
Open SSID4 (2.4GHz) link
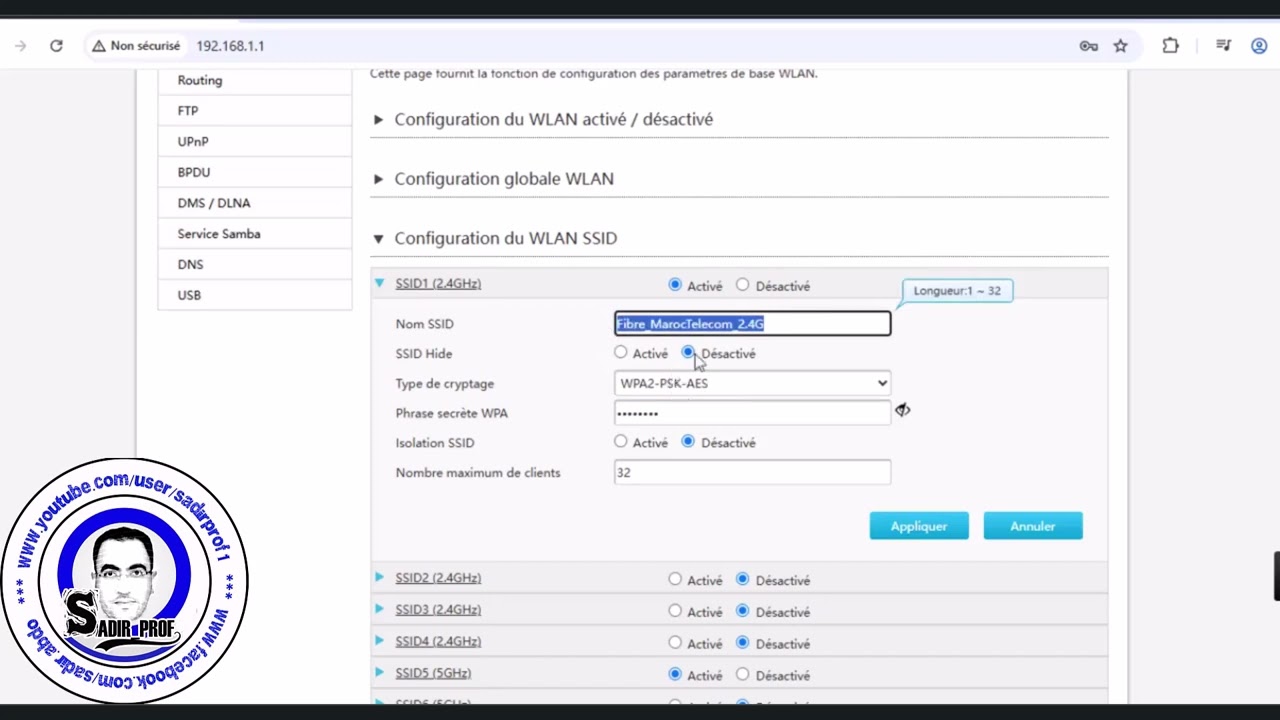click(438, 642)
